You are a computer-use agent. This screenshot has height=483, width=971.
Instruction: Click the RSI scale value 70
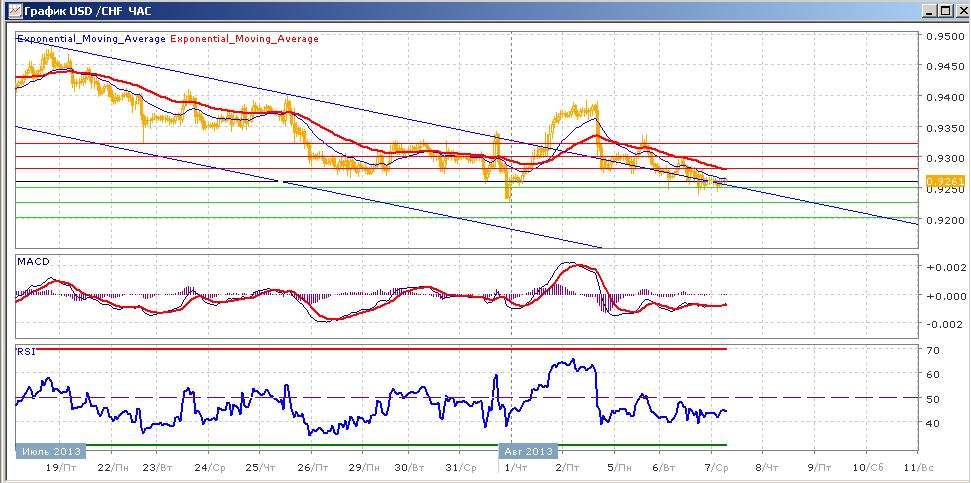(933, 350)
